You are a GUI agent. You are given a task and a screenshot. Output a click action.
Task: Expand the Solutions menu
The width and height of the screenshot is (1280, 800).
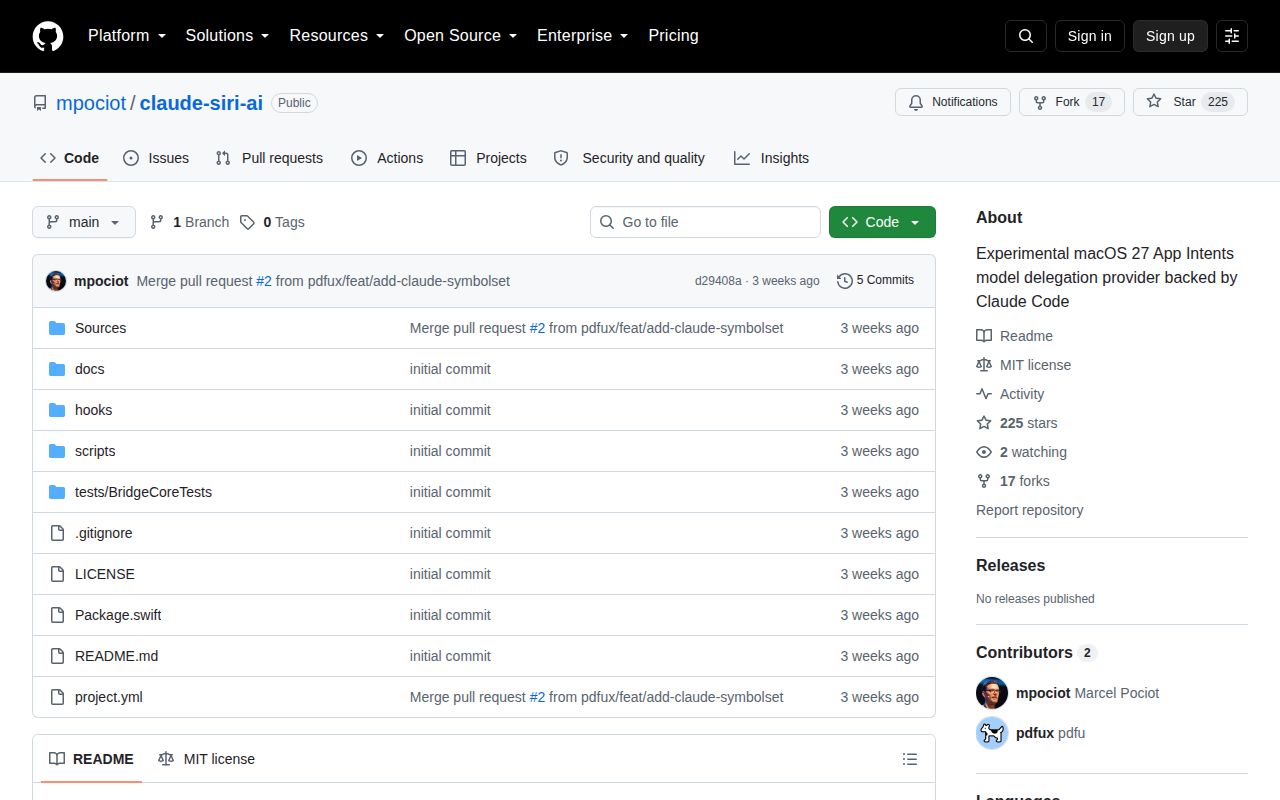tap(228, 36)
